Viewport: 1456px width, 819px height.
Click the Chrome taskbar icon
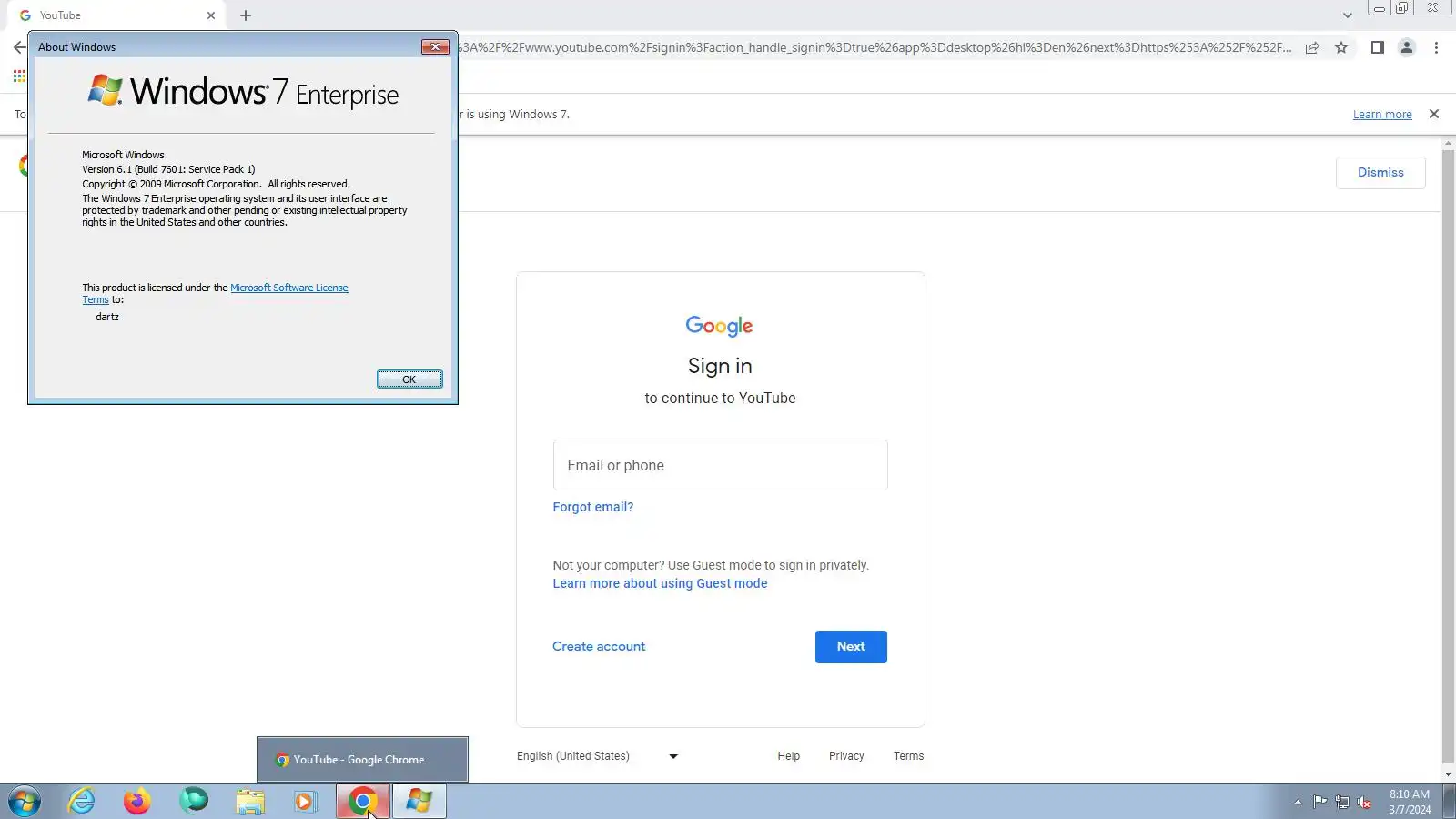click(x=362, y=802)
